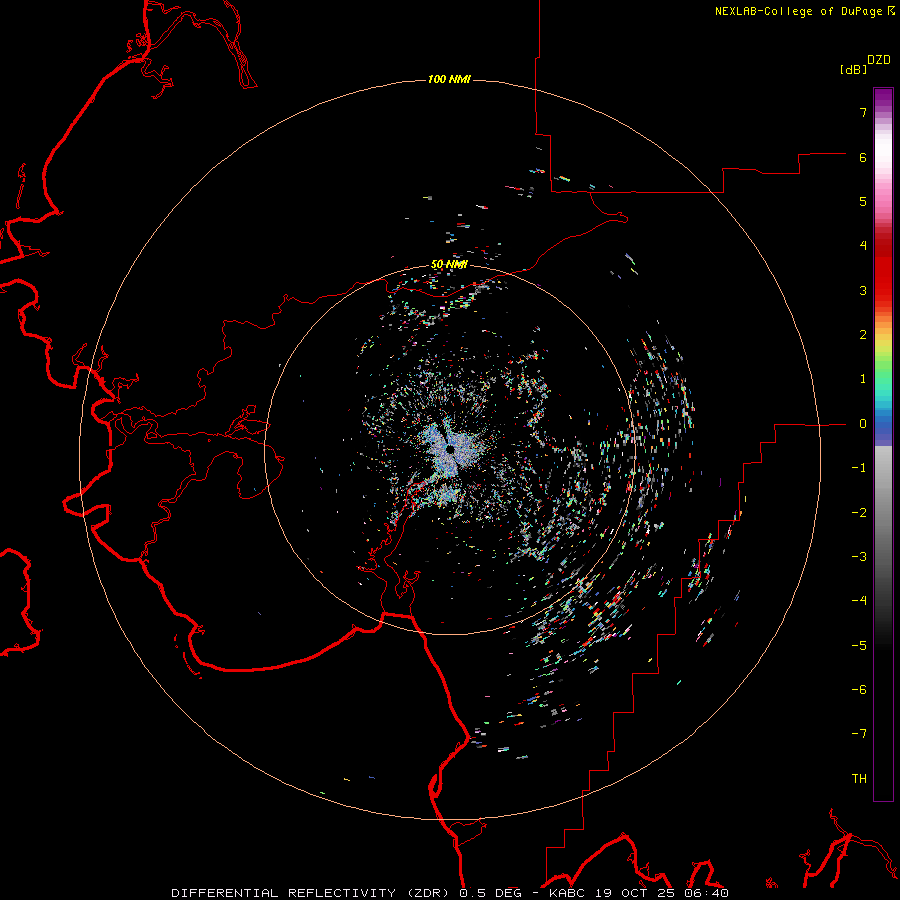Click the 50 NMI range ring label
900x900 pixels.
449,265
